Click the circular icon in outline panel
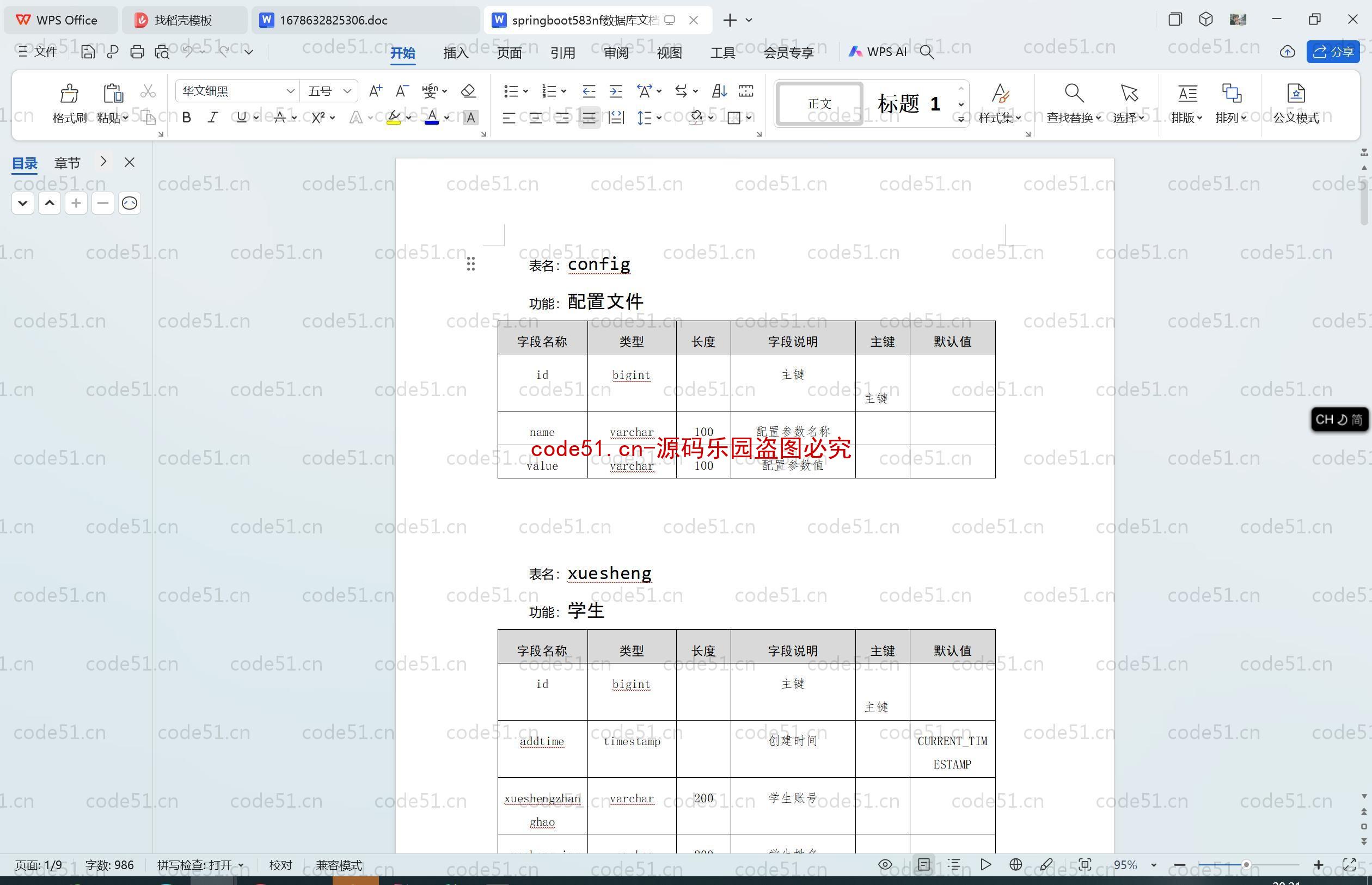This screenshot has width=1372, height=885. [x=130, y=203]
